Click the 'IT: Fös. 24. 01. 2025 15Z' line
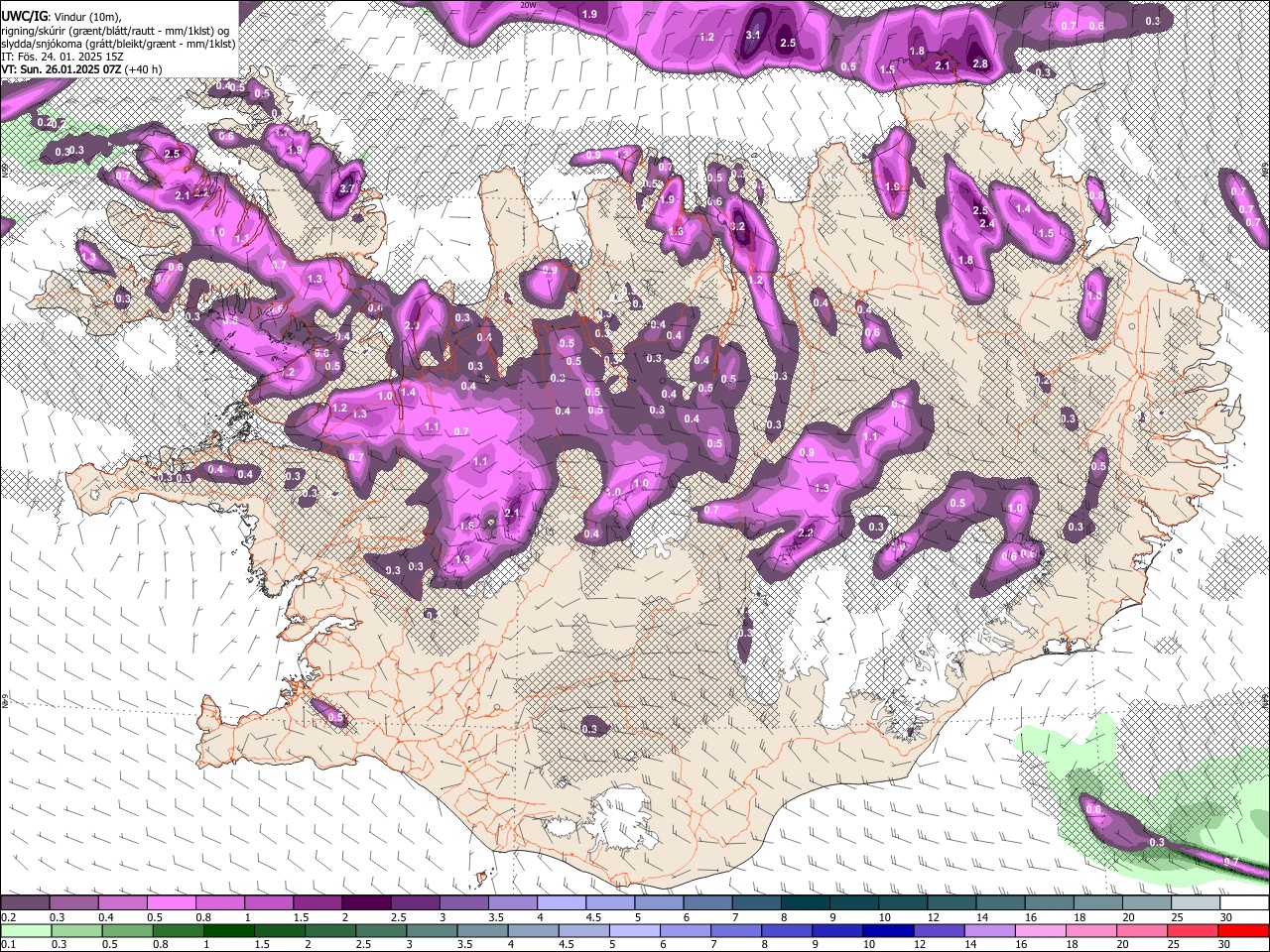This screenshot has width=1270, height=952. click(63, 57)
